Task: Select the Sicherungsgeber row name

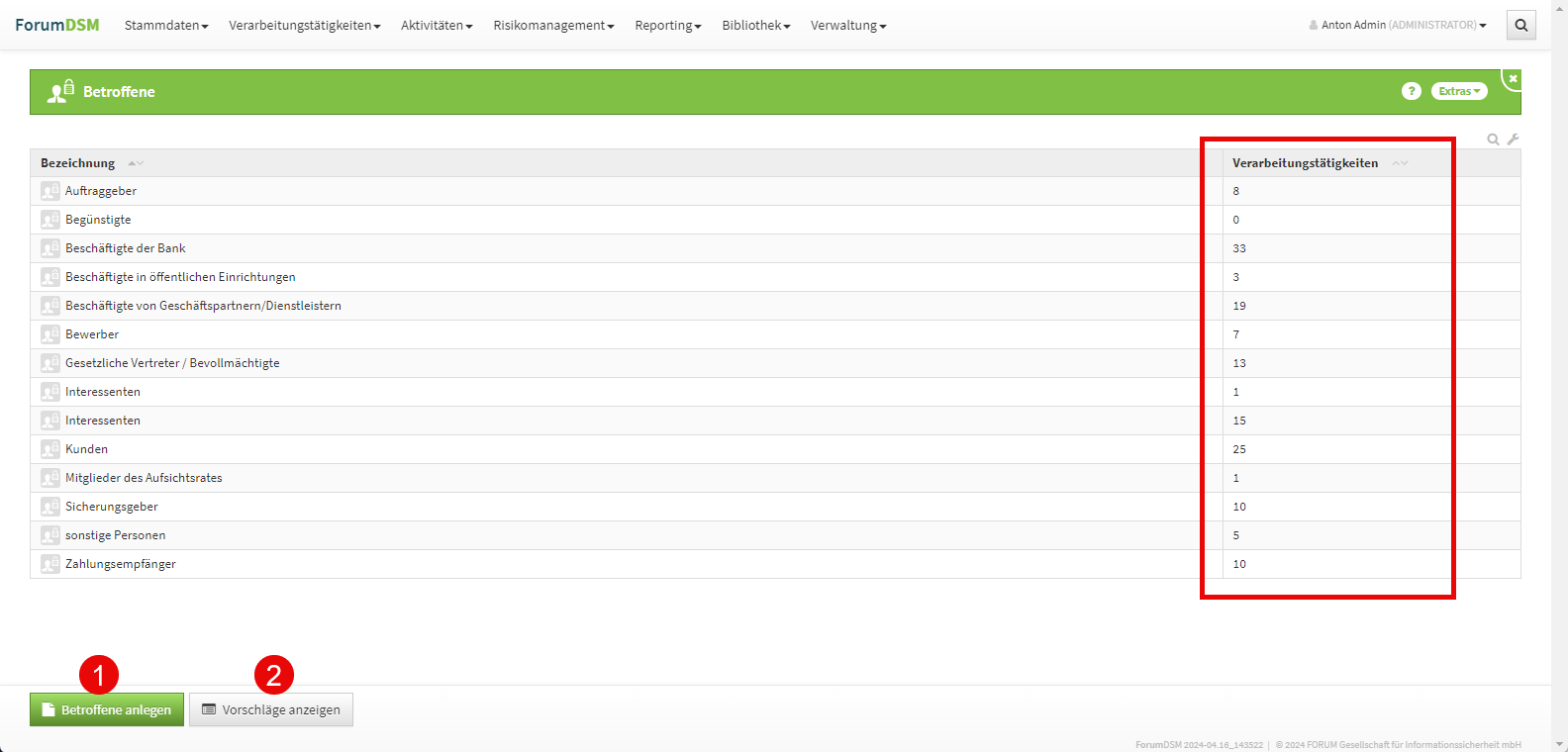Action: point(112,507)
